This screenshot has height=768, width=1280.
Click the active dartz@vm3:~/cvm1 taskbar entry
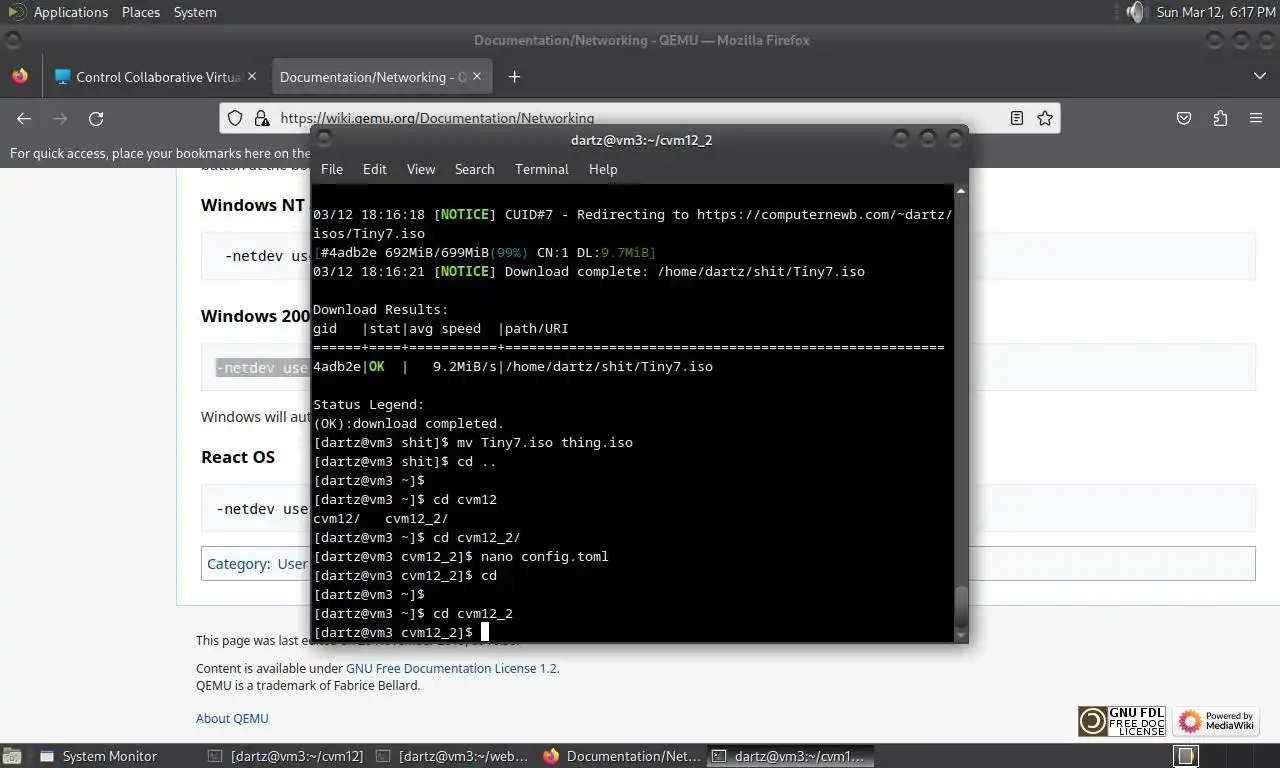tap(789, 756)
